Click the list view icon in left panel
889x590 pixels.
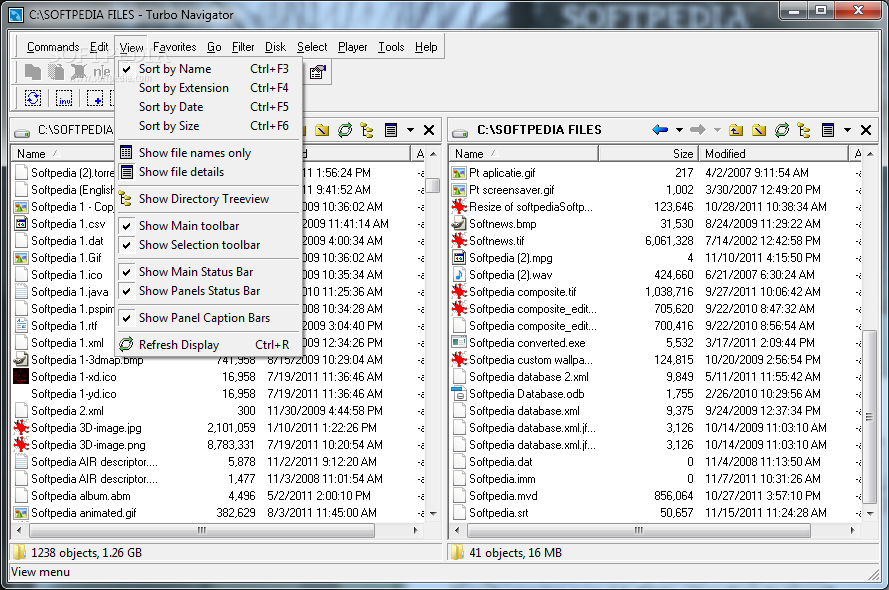pos(391,130)
